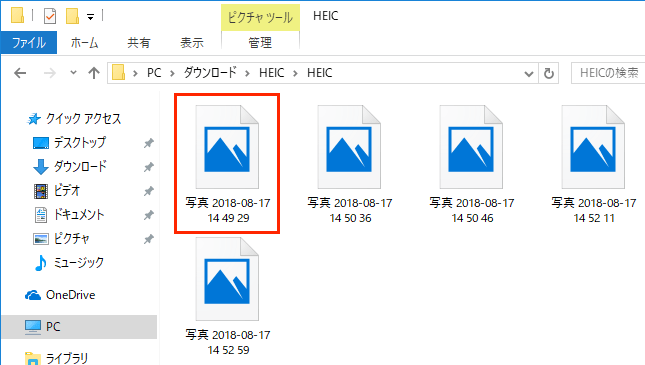Screen dimensions: 645x365
Task: Select file icon for 写真 2018-08-17 14 50 46
Action: click(471, 147)
